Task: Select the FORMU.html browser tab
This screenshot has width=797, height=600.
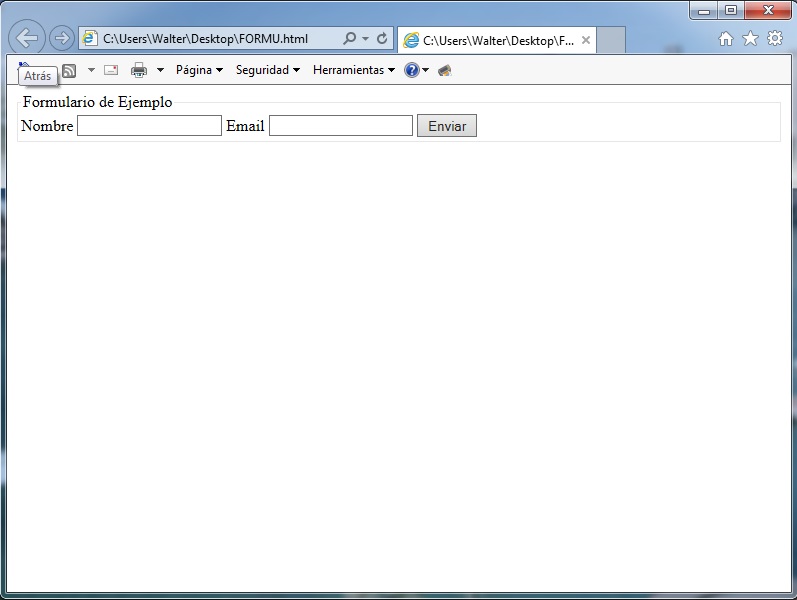Action: coord(490,41)
